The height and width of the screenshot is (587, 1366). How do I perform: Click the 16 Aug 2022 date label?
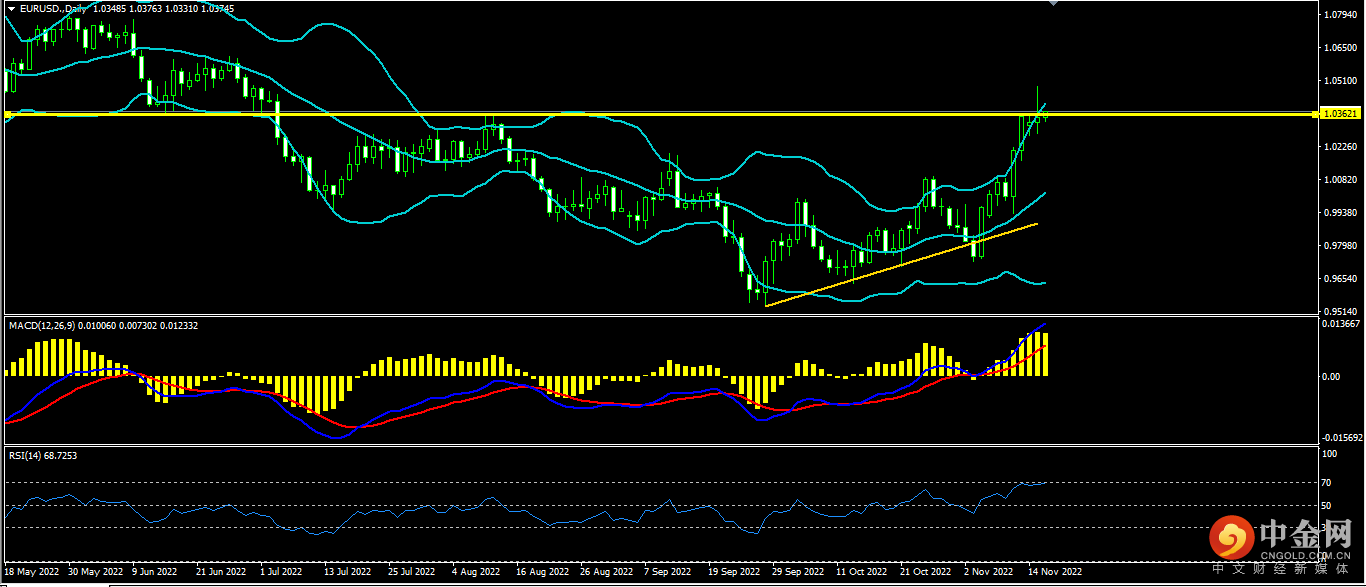[541, 572]
